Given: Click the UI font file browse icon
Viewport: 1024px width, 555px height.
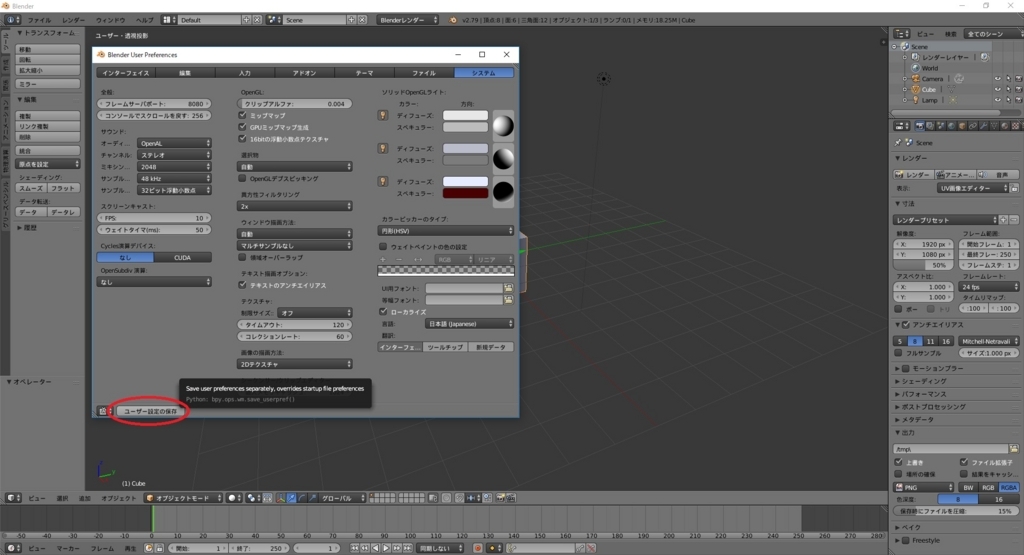Looking at the screenshot, I should pyautogui.click(x=508, y=288).
